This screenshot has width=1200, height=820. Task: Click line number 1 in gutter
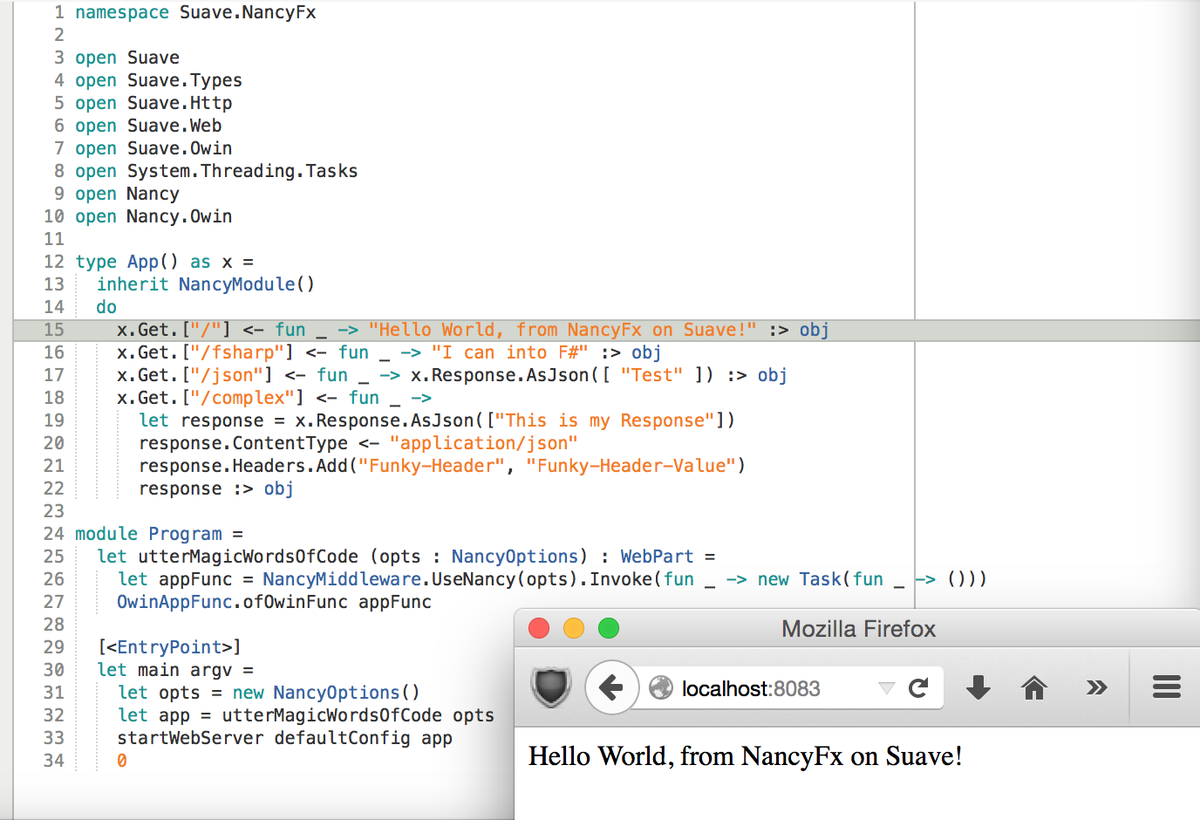[60, 13]
